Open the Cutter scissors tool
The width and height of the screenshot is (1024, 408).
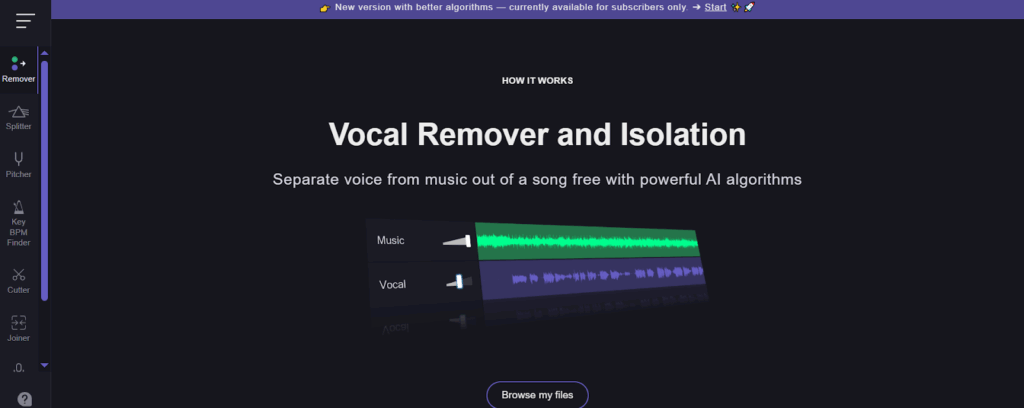click(x=18, y=281)
